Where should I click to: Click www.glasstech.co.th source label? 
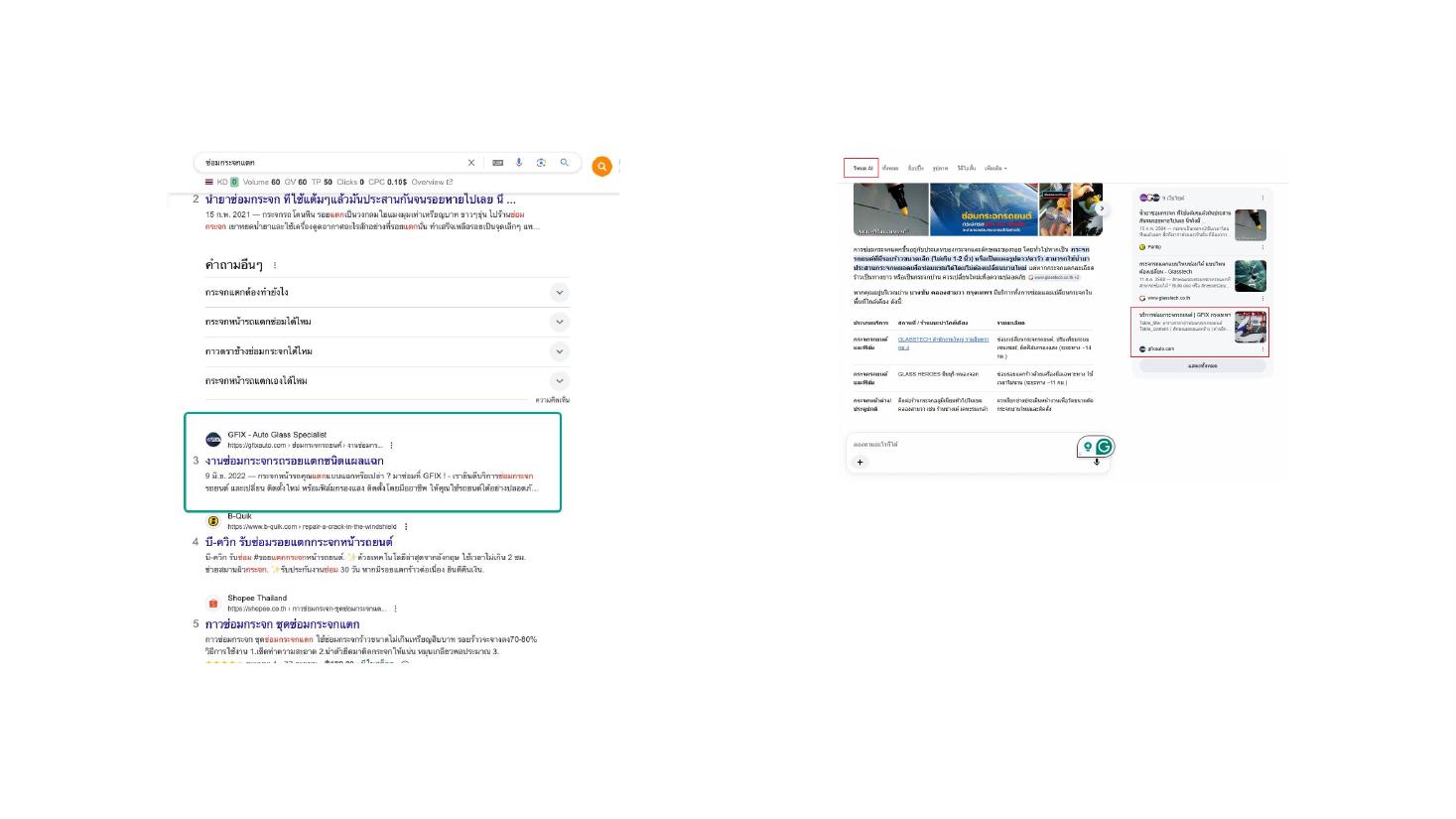tap(1164, 298)
